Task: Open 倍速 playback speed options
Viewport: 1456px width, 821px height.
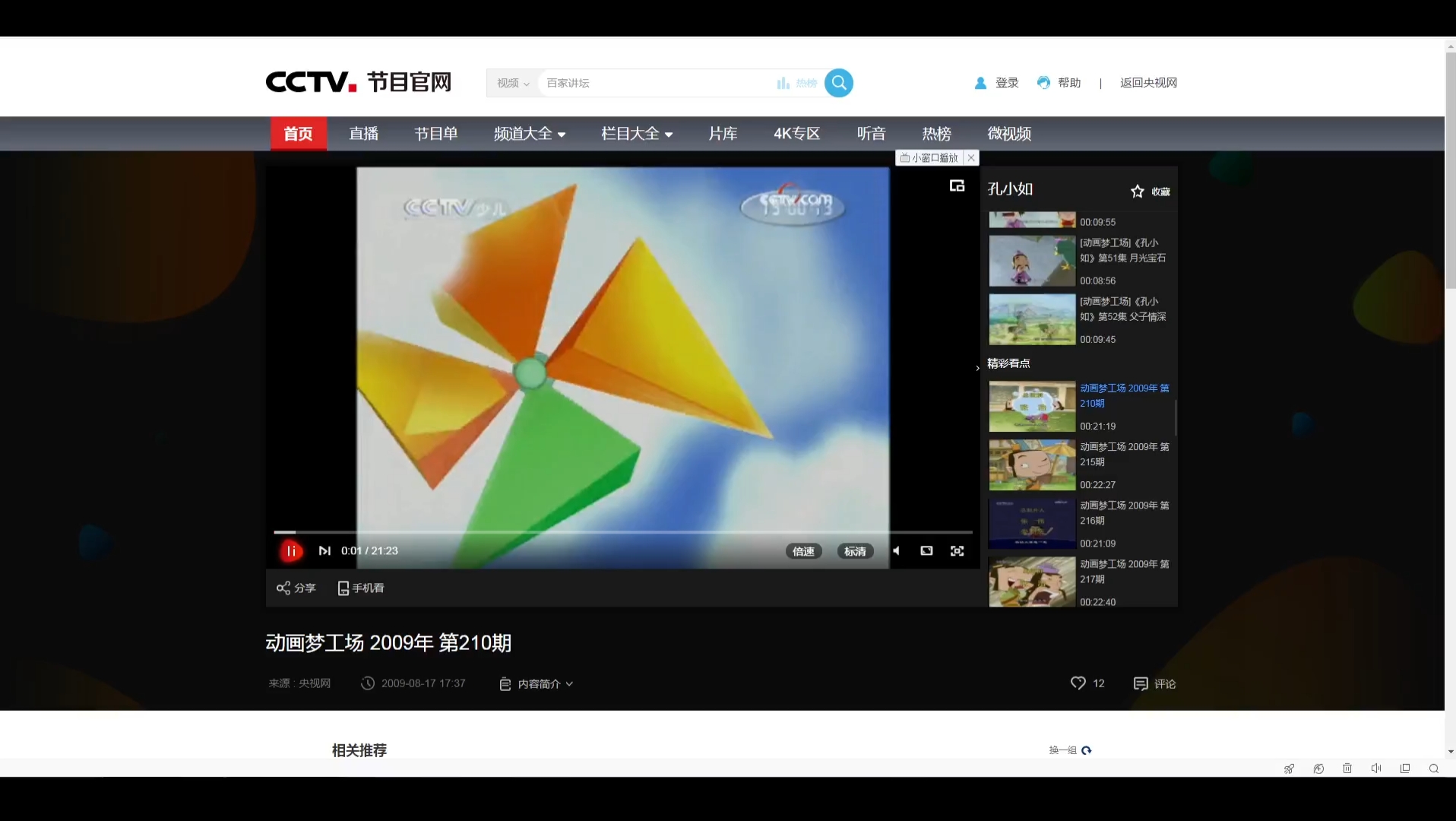Action: [x=803, y=551]
